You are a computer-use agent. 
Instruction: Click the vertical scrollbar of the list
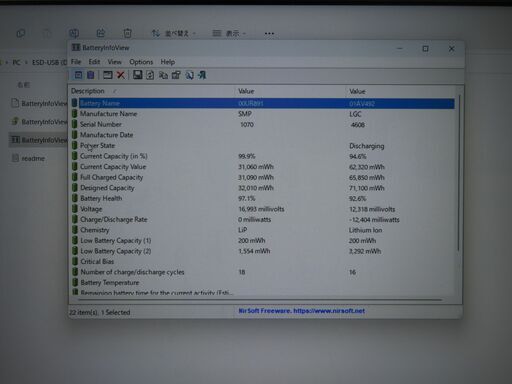(459, 173)
